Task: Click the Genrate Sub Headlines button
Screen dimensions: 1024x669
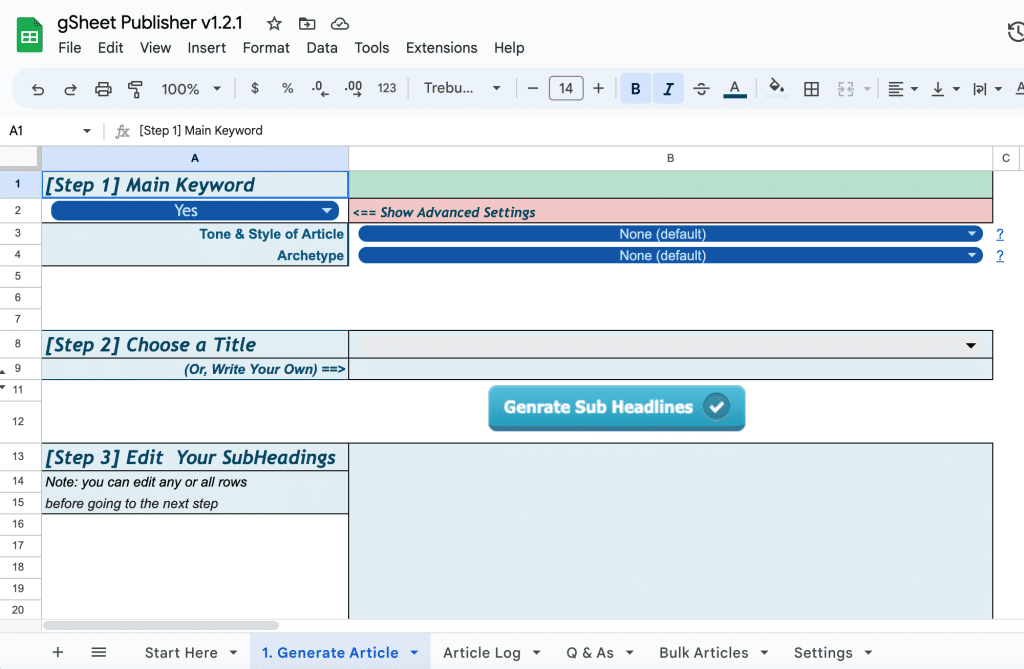Action: click(616, 408)
